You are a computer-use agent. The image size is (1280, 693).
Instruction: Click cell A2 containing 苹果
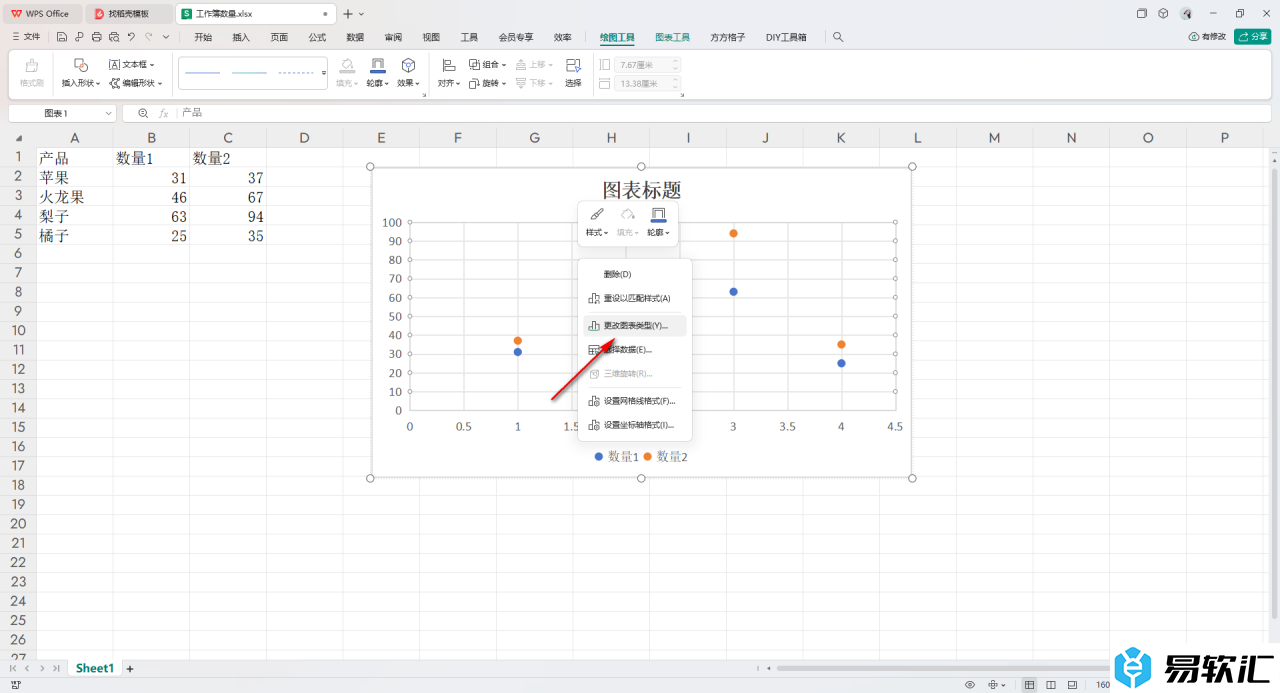(x=75, y=177)
